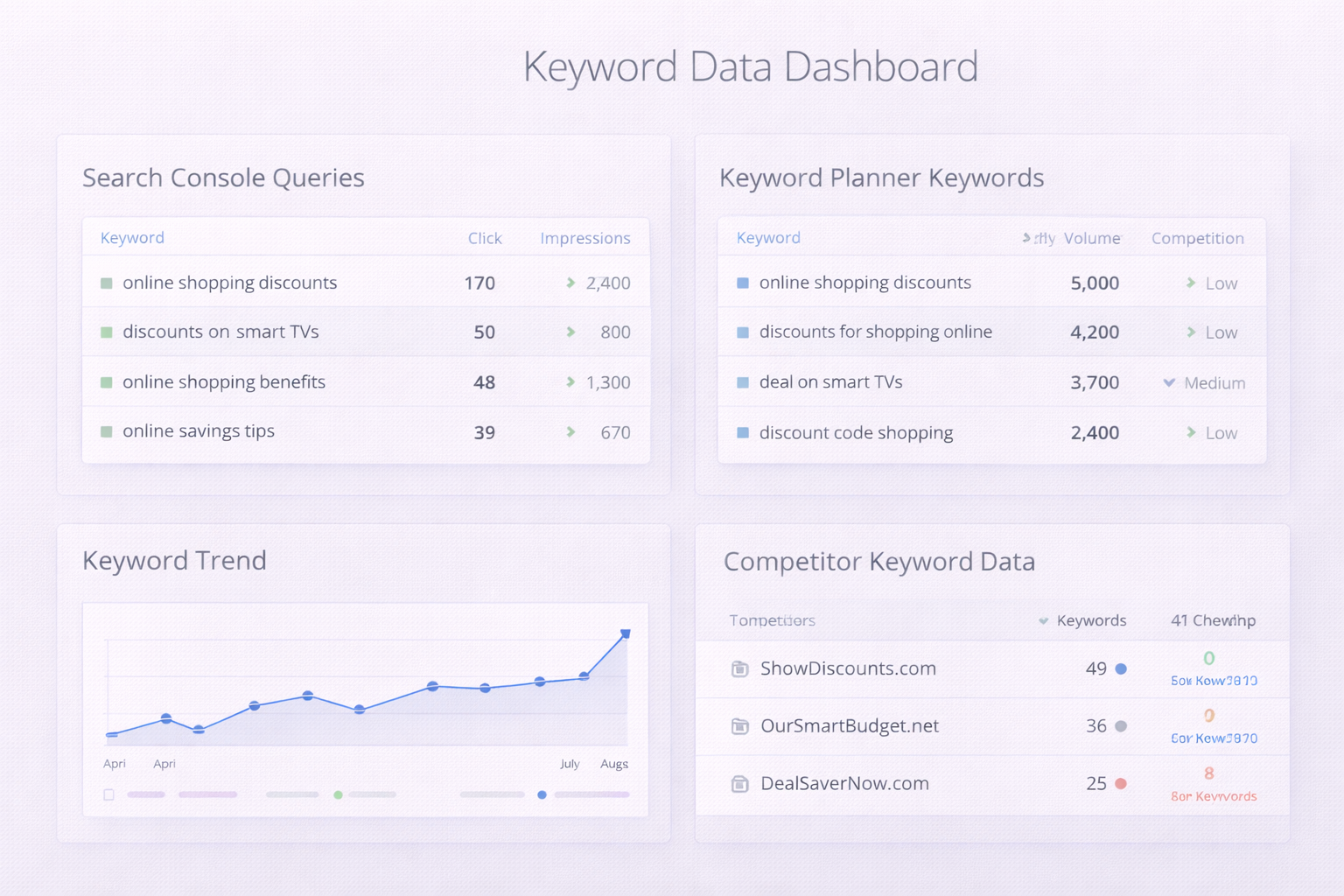
Task: Click the blue square beside discount code shopping
Action: (742, 432)
